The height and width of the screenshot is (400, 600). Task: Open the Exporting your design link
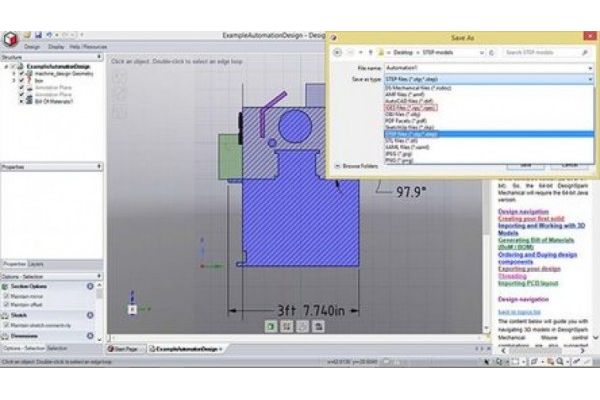(529, 269)
